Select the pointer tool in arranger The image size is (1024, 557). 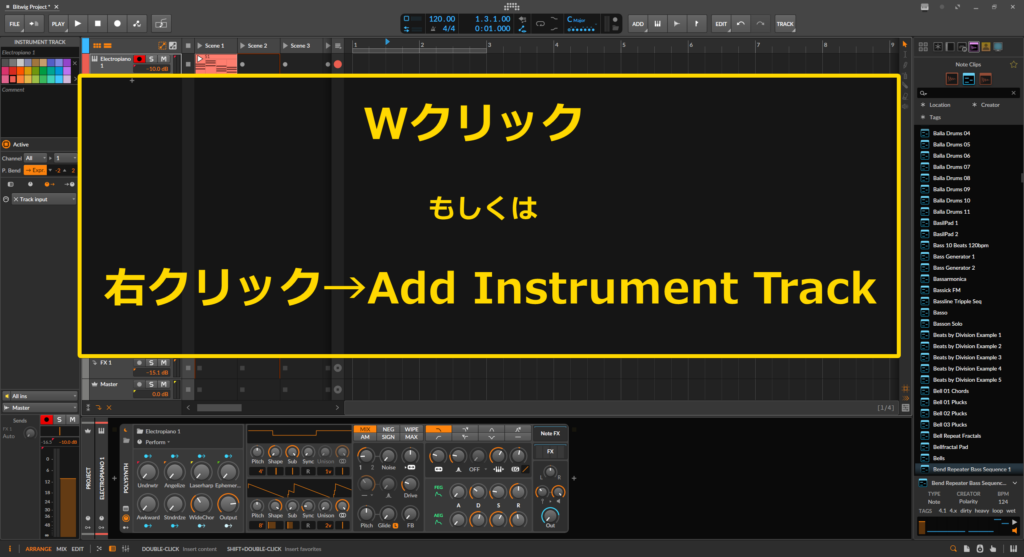[x=904, y=45]
